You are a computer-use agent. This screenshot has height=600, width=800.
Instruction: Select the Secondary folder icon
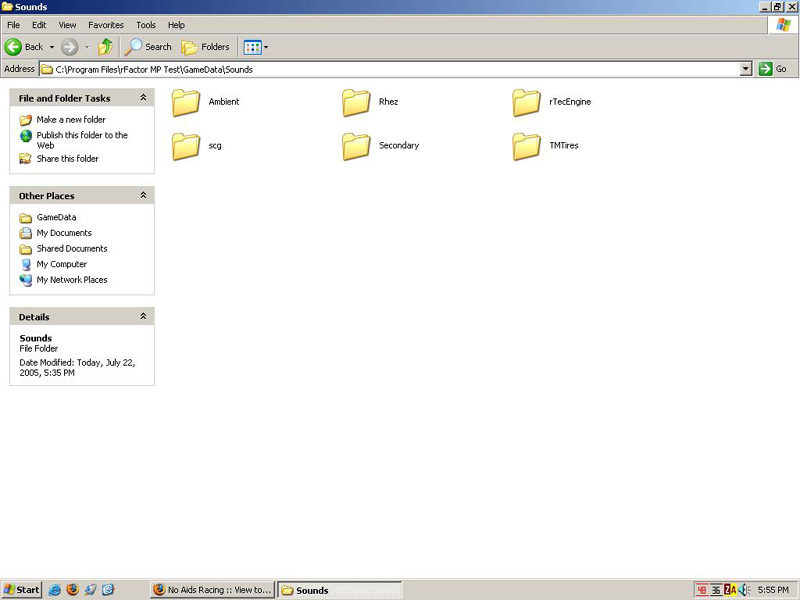tap(356, 146)
